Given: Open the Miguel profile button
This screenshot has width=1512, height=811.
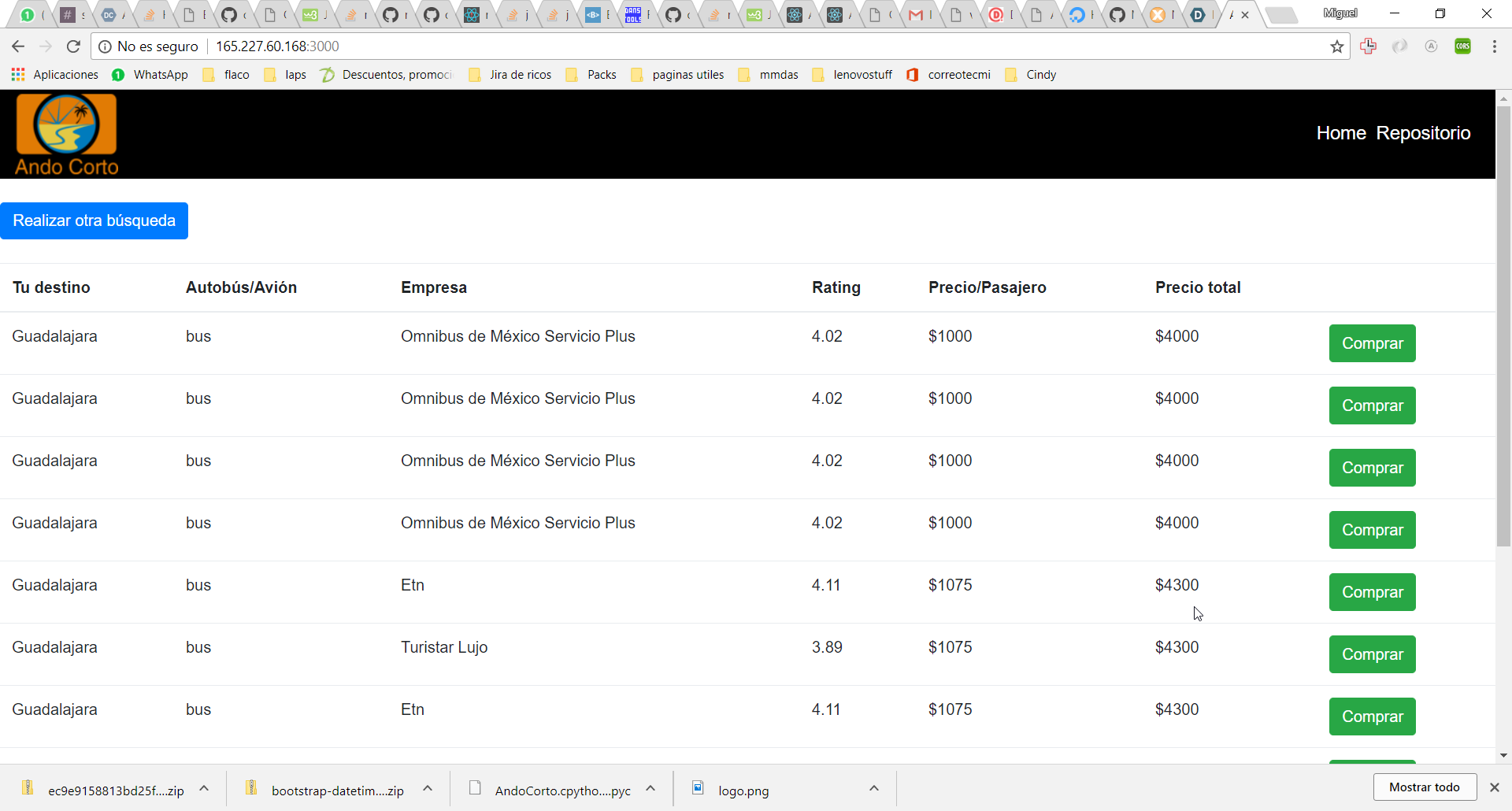Looking at the screenshot, I should (x=1340, y=13).
